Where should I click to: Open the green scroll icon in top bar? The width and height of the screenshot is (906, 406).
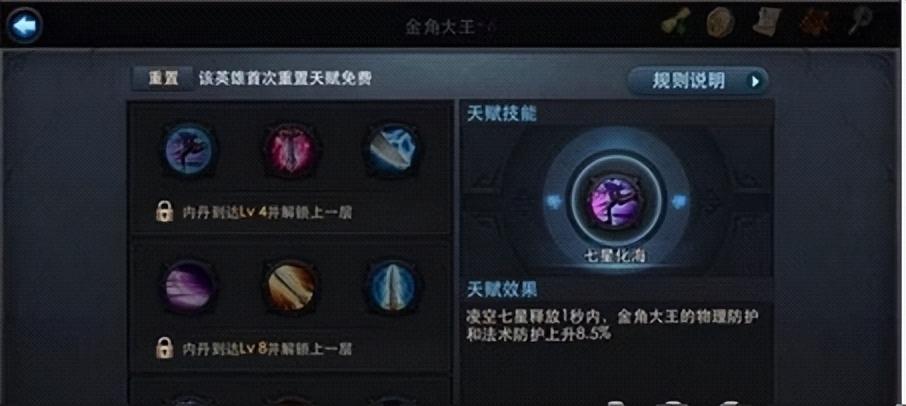coord(677,23)
